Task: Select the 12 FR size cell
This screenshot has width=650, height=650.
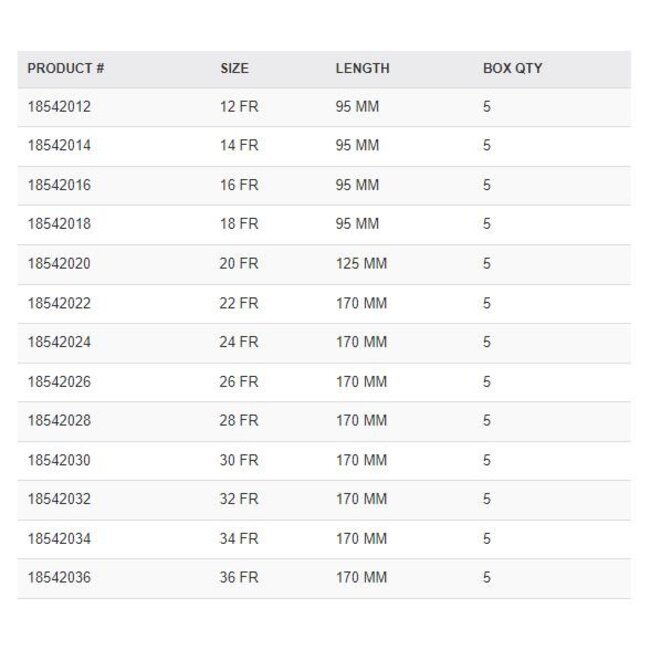Action: (x=239, y=106)
